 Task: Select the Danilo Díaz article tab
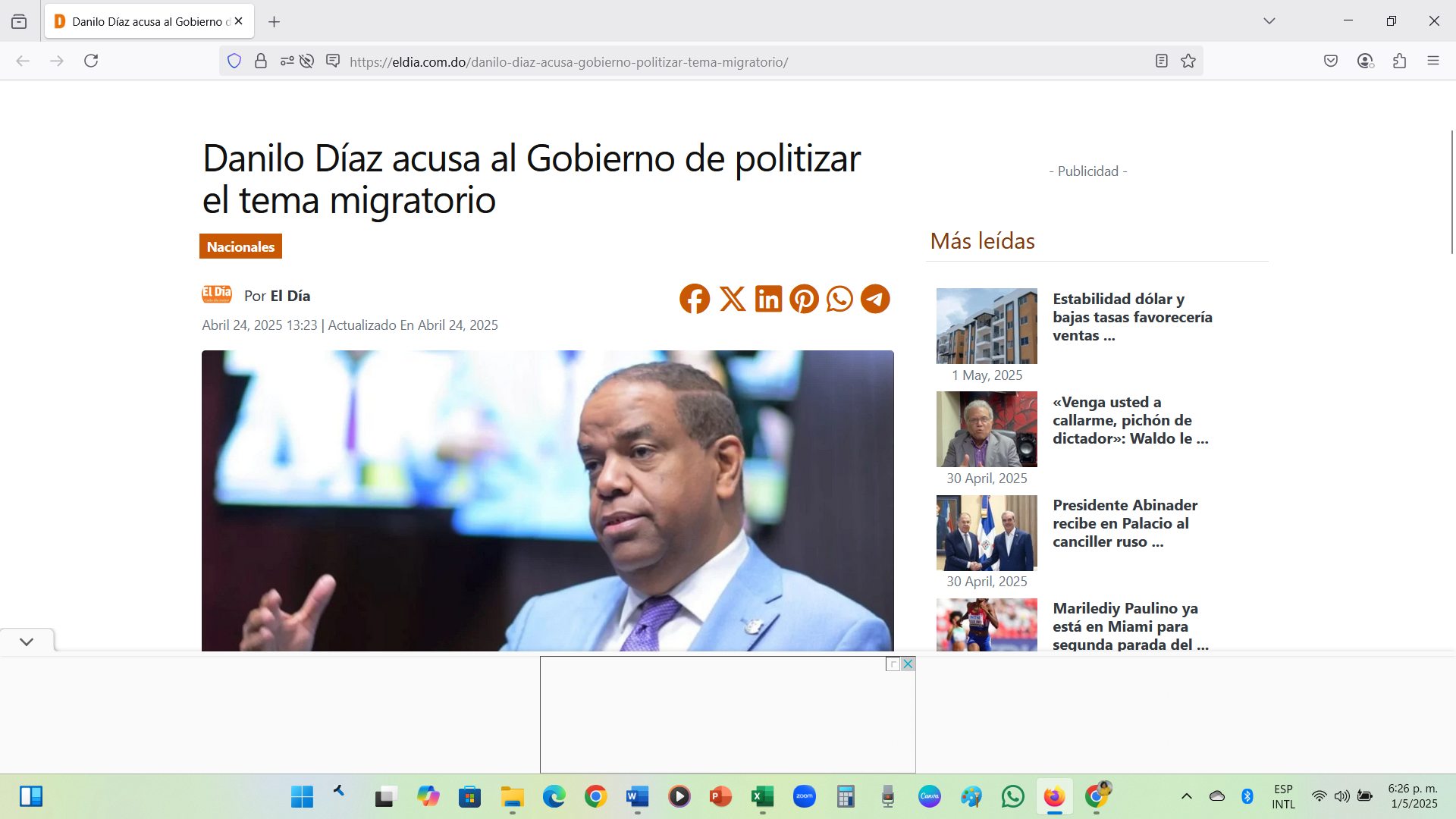[149, 21]
